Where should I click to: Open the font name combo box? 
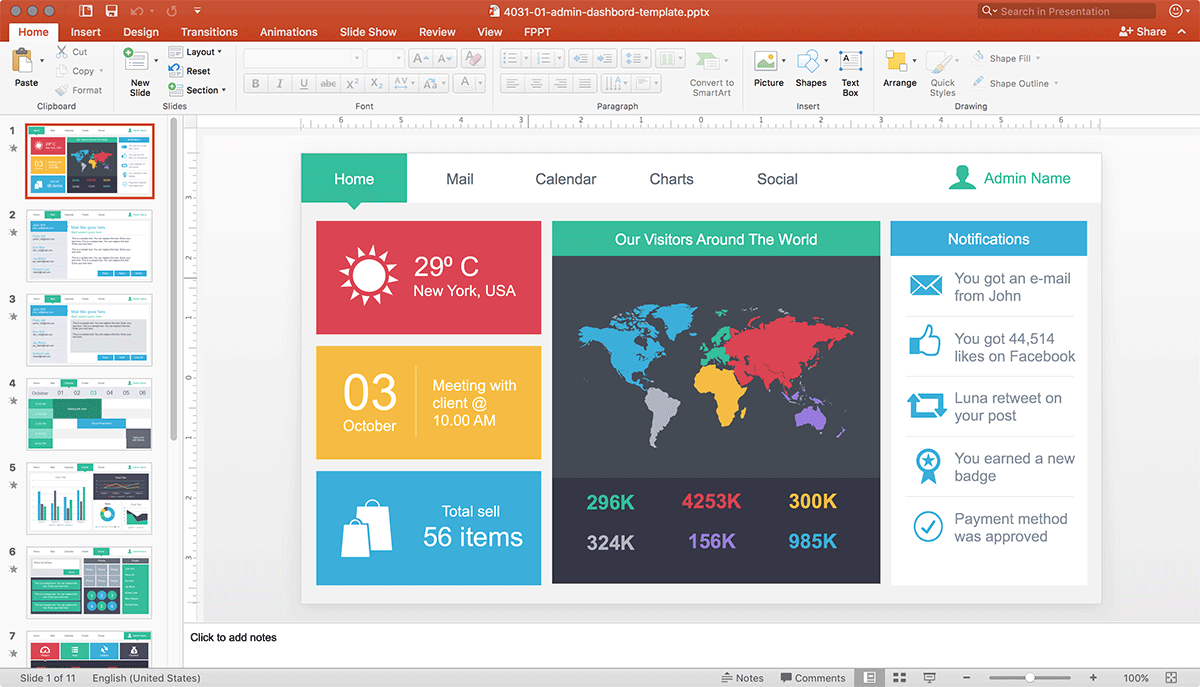[303, 59]
